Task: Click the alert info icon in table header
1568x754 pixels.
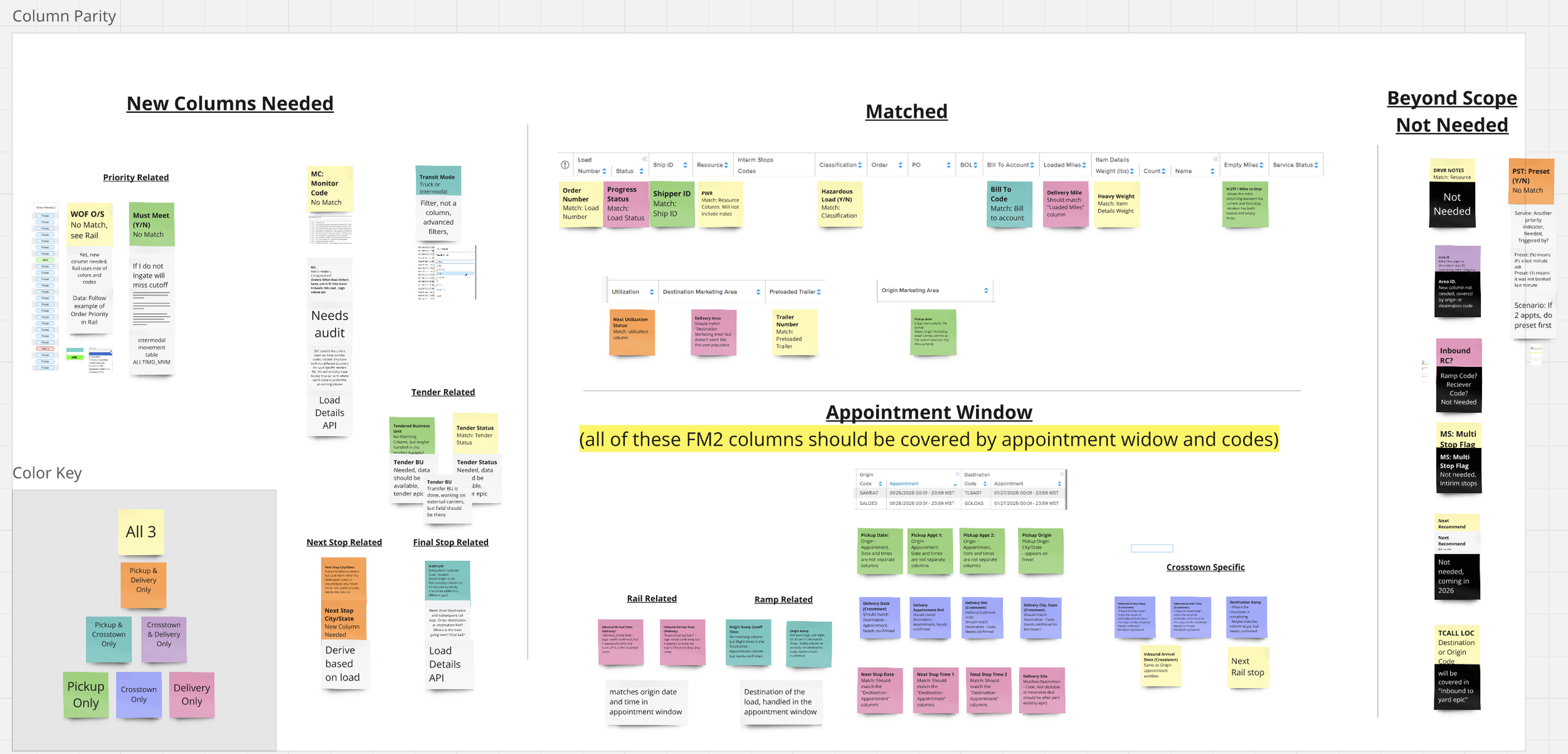Action: coord(564,165)
